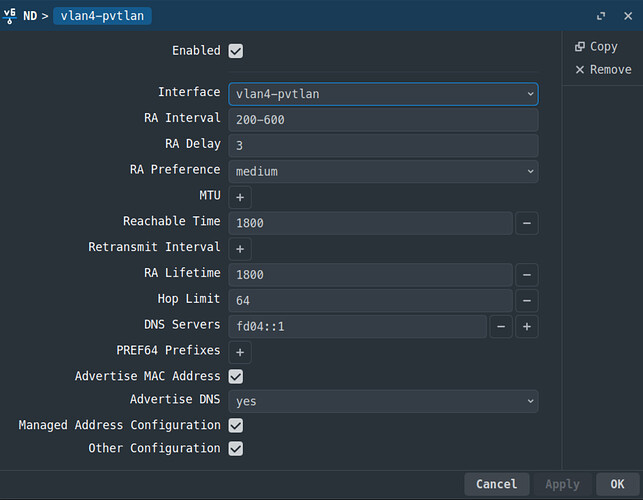Add an MTU value with plus icon

click(240, 197)
